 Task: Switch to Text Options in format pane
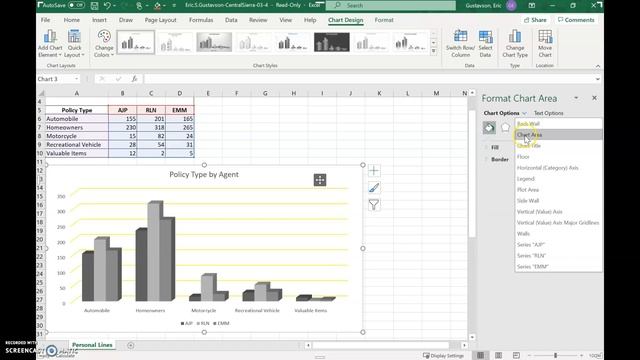tap(548, 113)
